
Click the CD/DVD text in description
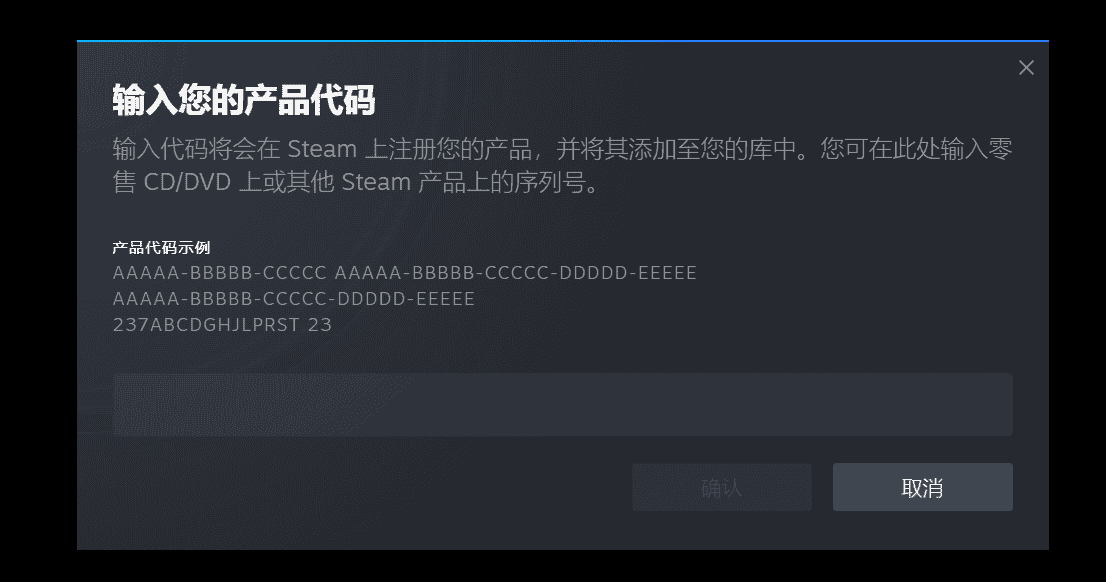[x=188, y=183]
